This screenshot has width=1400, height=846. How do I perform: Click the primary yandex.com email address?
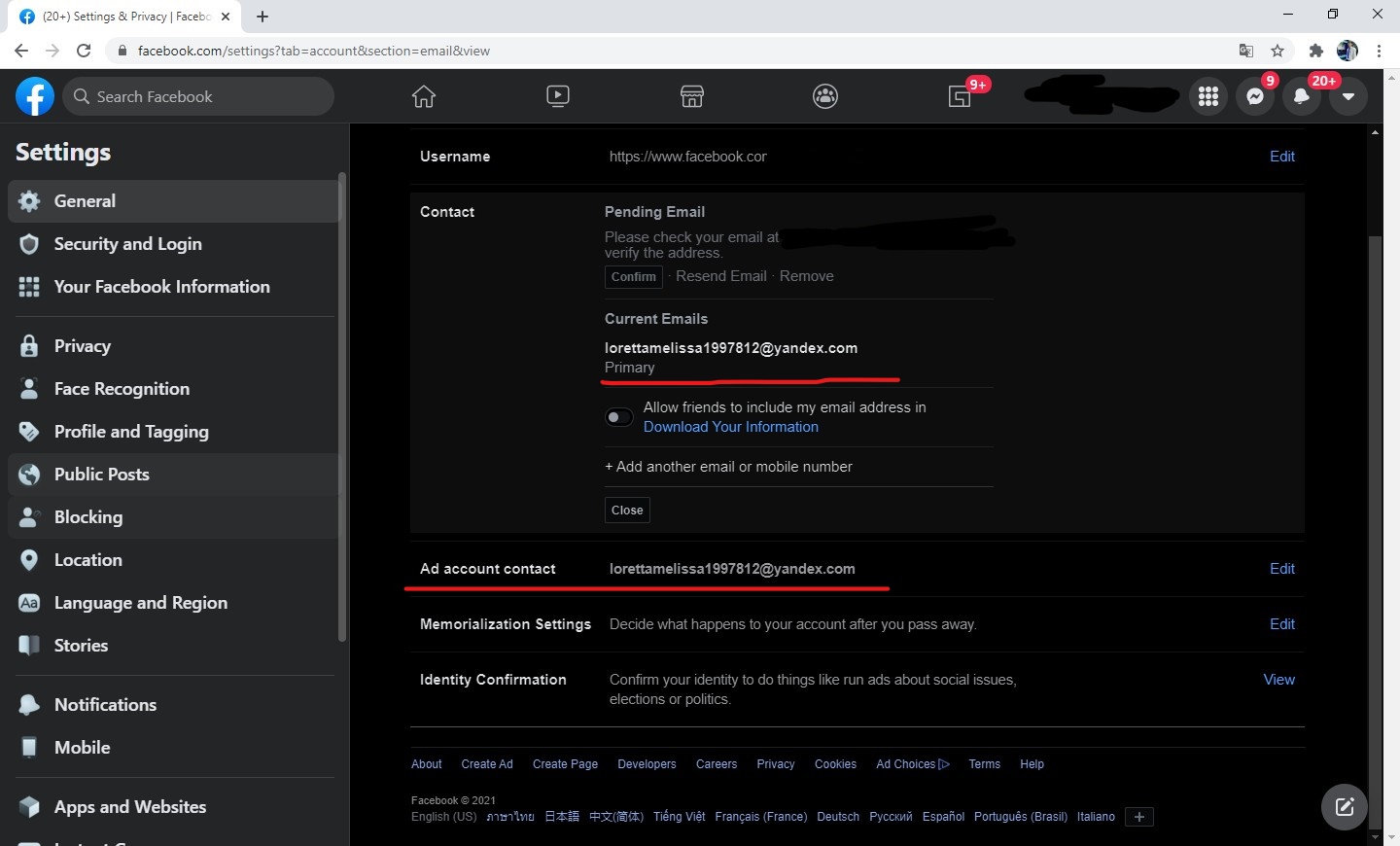pyautogui.click(x=731, y=348)
